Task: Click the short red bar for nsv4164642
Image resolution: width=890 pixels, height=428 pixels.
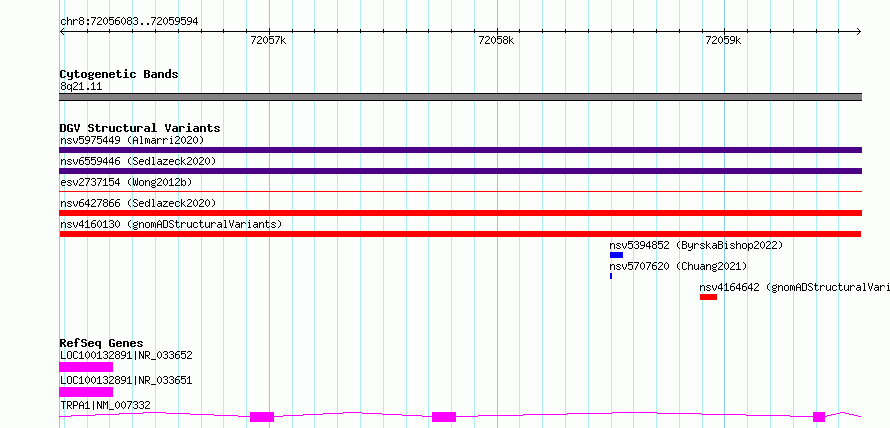Action: [708, 297]
